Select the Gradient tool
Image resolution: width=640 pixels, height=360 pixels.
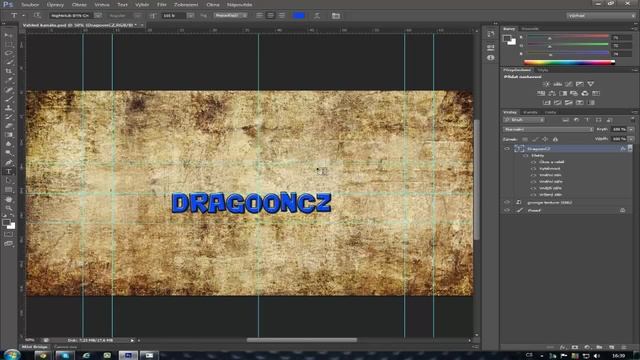pyautogui.click(x=8, y=135)
